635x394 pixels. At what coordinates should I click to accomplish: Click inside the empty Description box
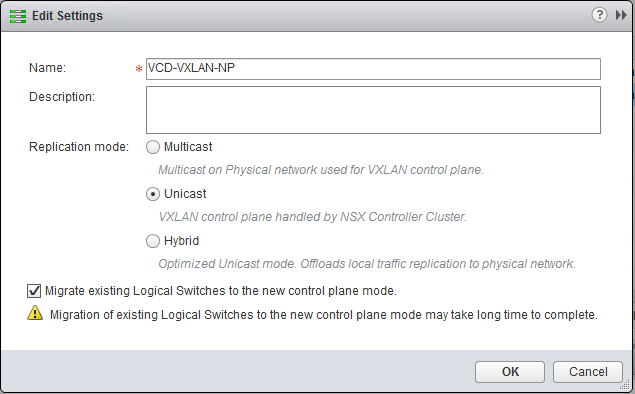tap(373, 110)
